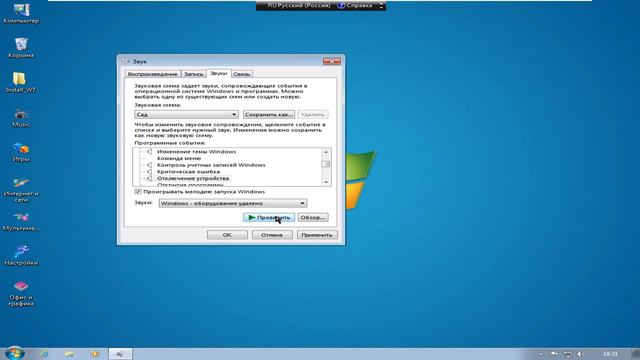
Task: Click the taskbar clock
Action: point(610,354)
